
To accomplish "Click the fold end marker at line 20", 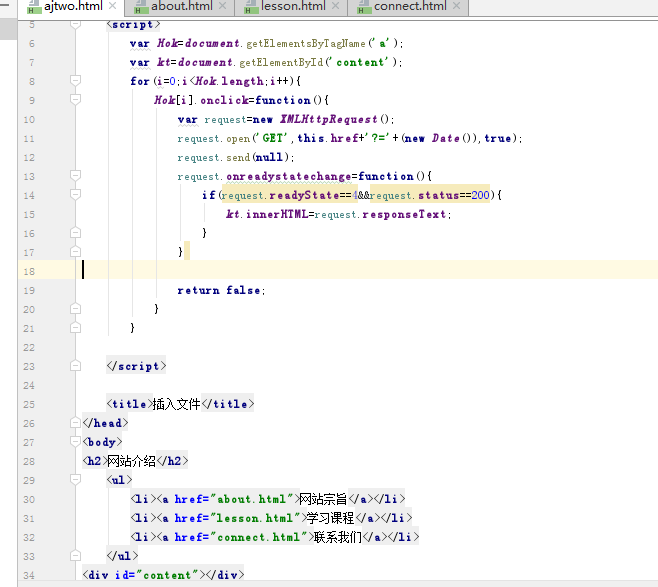I will click(x=76, y=308).
